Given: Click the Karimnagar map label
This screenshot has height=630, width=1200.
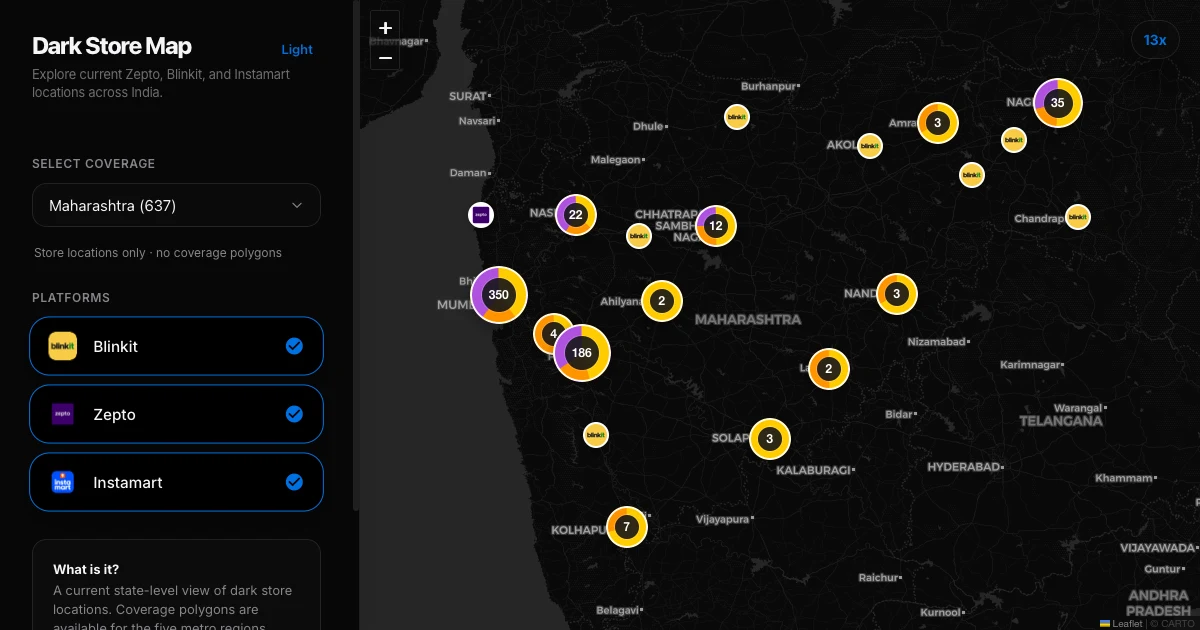Looking at the screenshot, I should 1030,365.
